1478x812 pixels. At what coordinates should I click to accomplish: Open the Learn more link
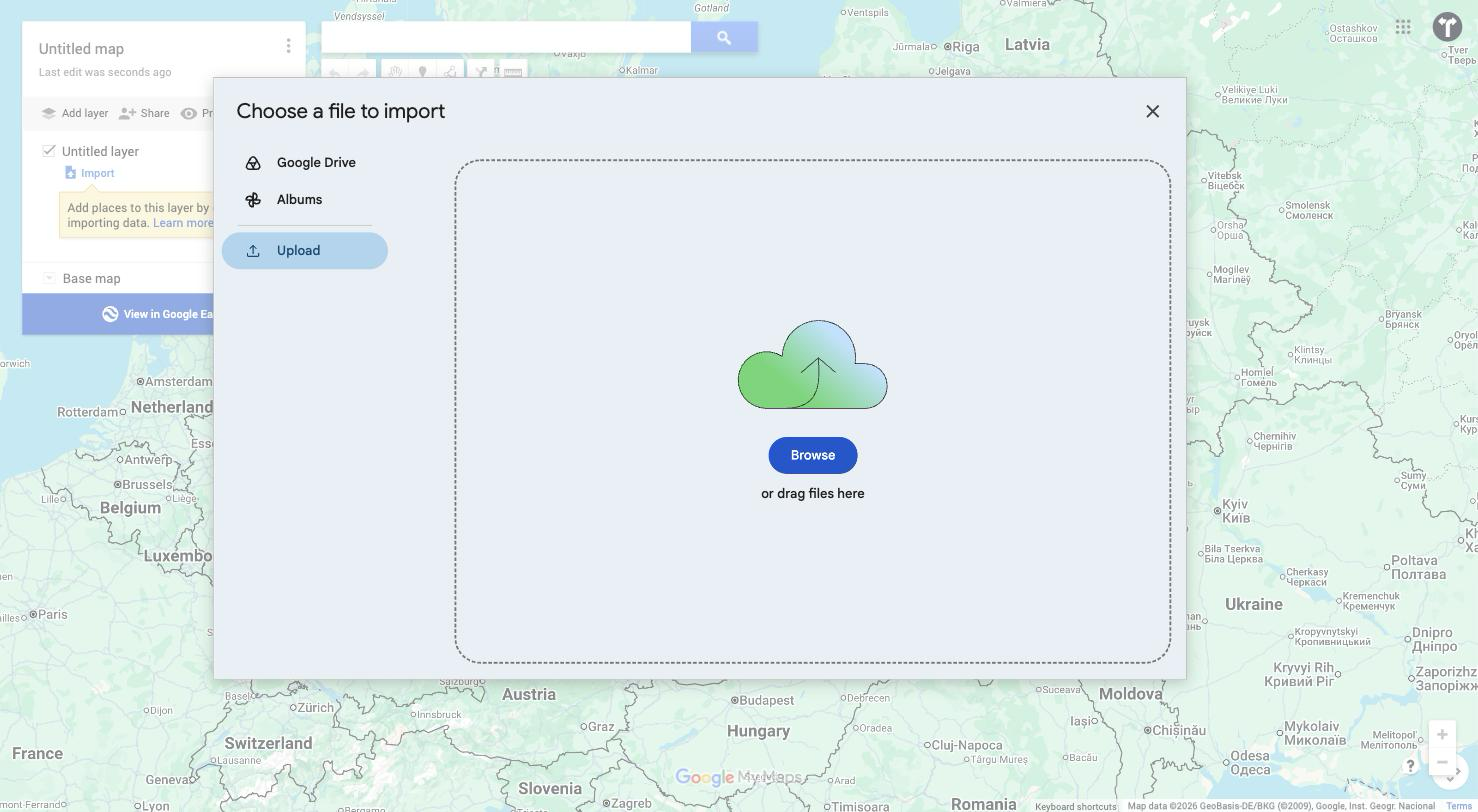[183, 223]
